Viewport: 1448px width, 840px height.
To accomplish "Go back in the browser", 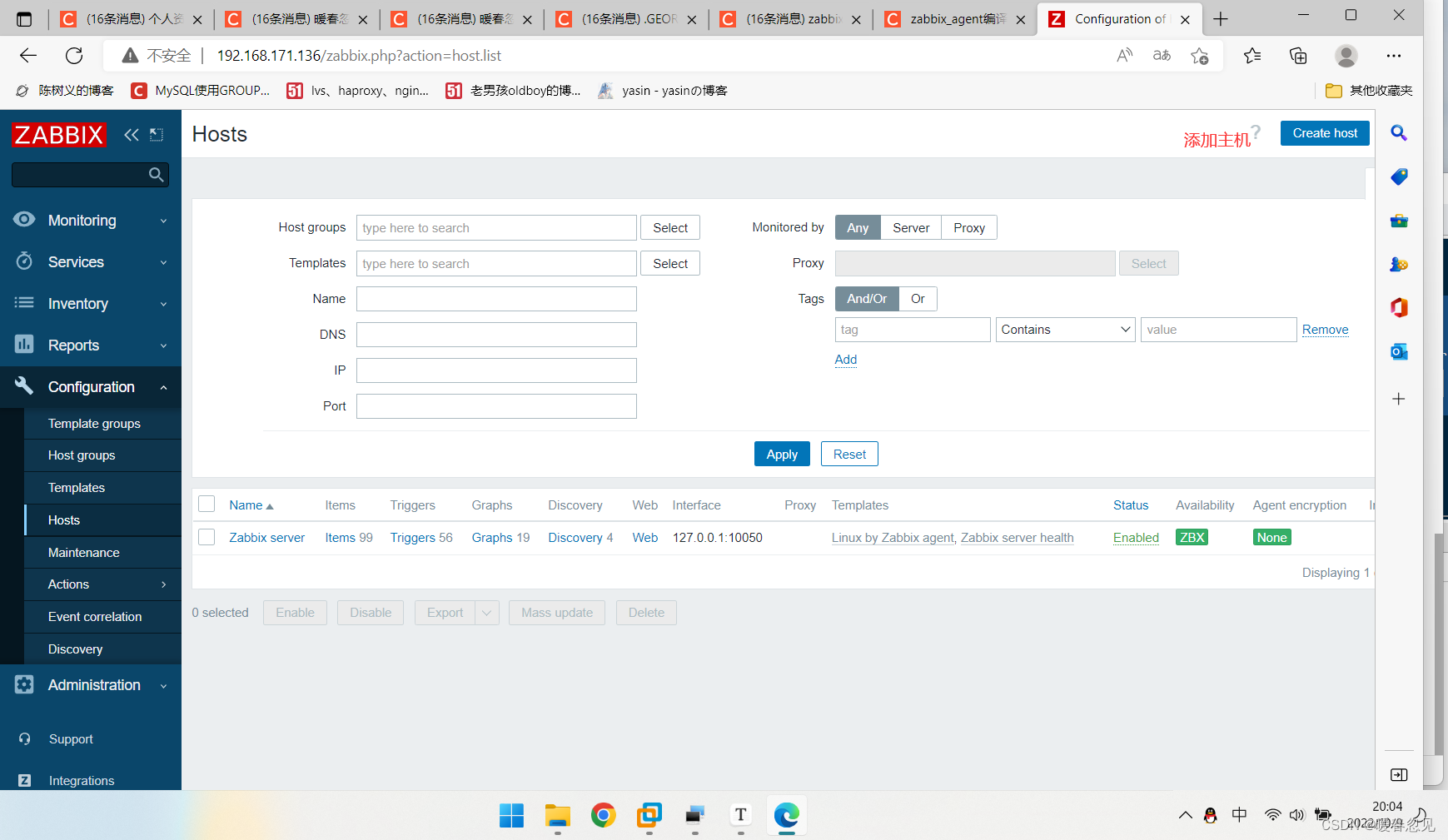I will (x=28, y=56).
